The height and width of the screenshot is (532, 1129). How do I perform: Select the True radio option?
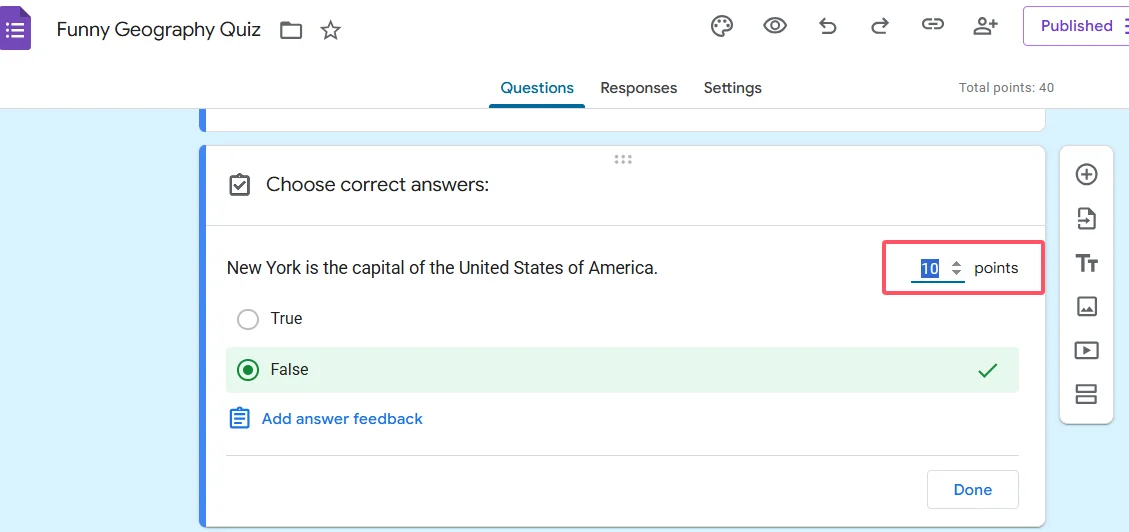click(x=248, y=319)
